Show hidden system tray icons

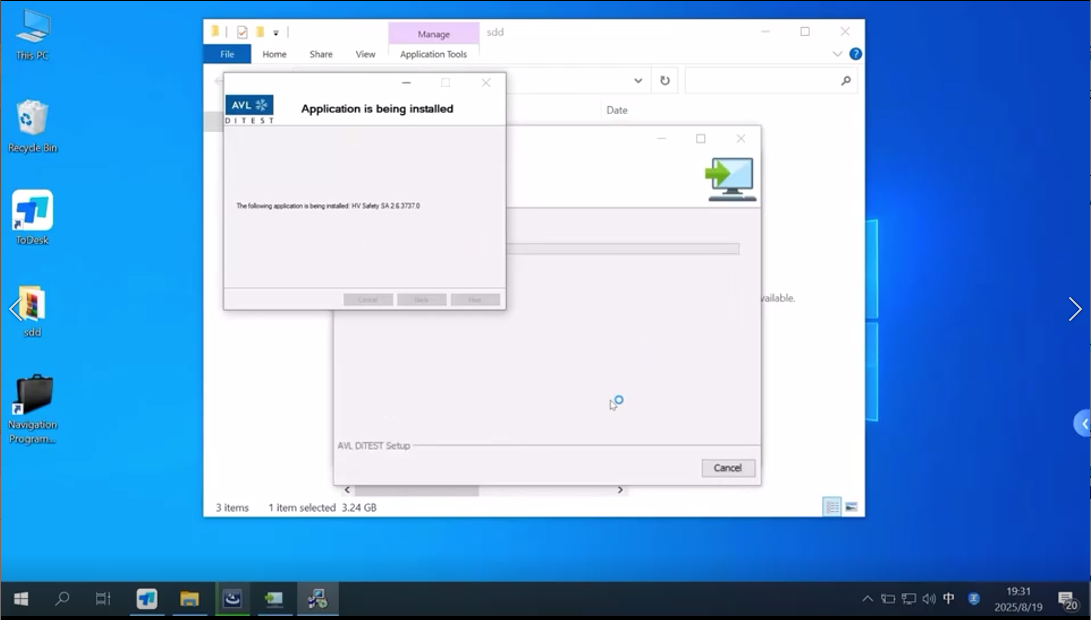(x=867, y=598)
